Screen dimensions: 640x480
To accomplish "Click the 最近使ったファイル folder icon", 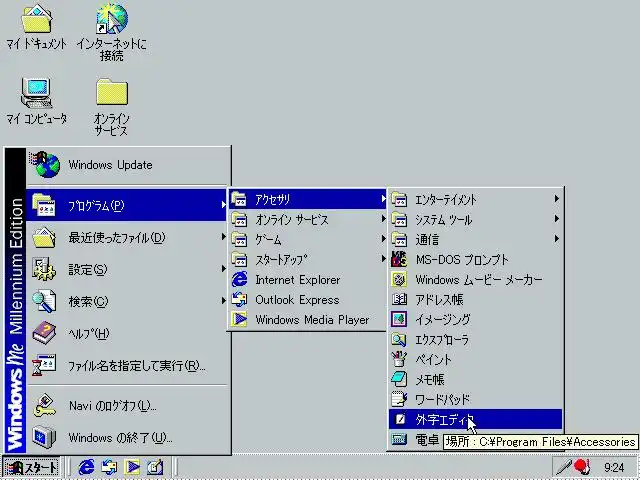I will pyautogui.click(x=44, y=237).
